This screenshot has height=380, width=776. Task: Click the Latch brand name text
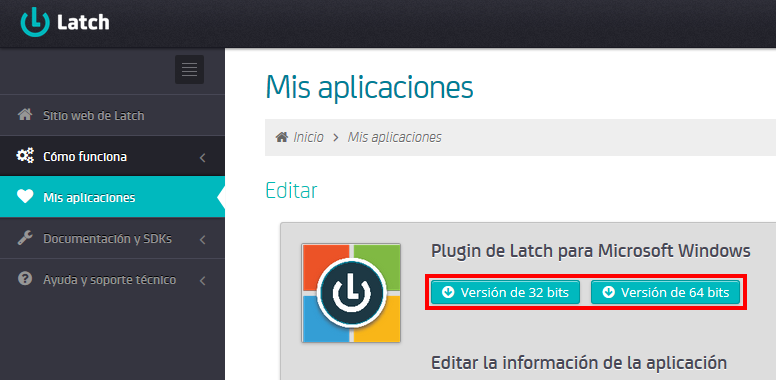[83, 22]
